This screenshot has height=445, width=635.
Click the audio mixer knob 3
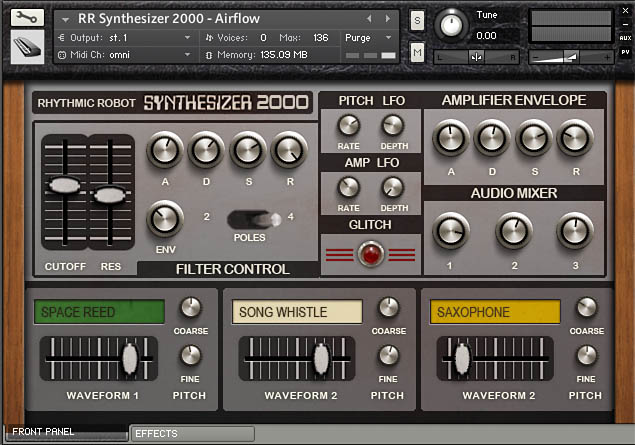tap(575, 232)
